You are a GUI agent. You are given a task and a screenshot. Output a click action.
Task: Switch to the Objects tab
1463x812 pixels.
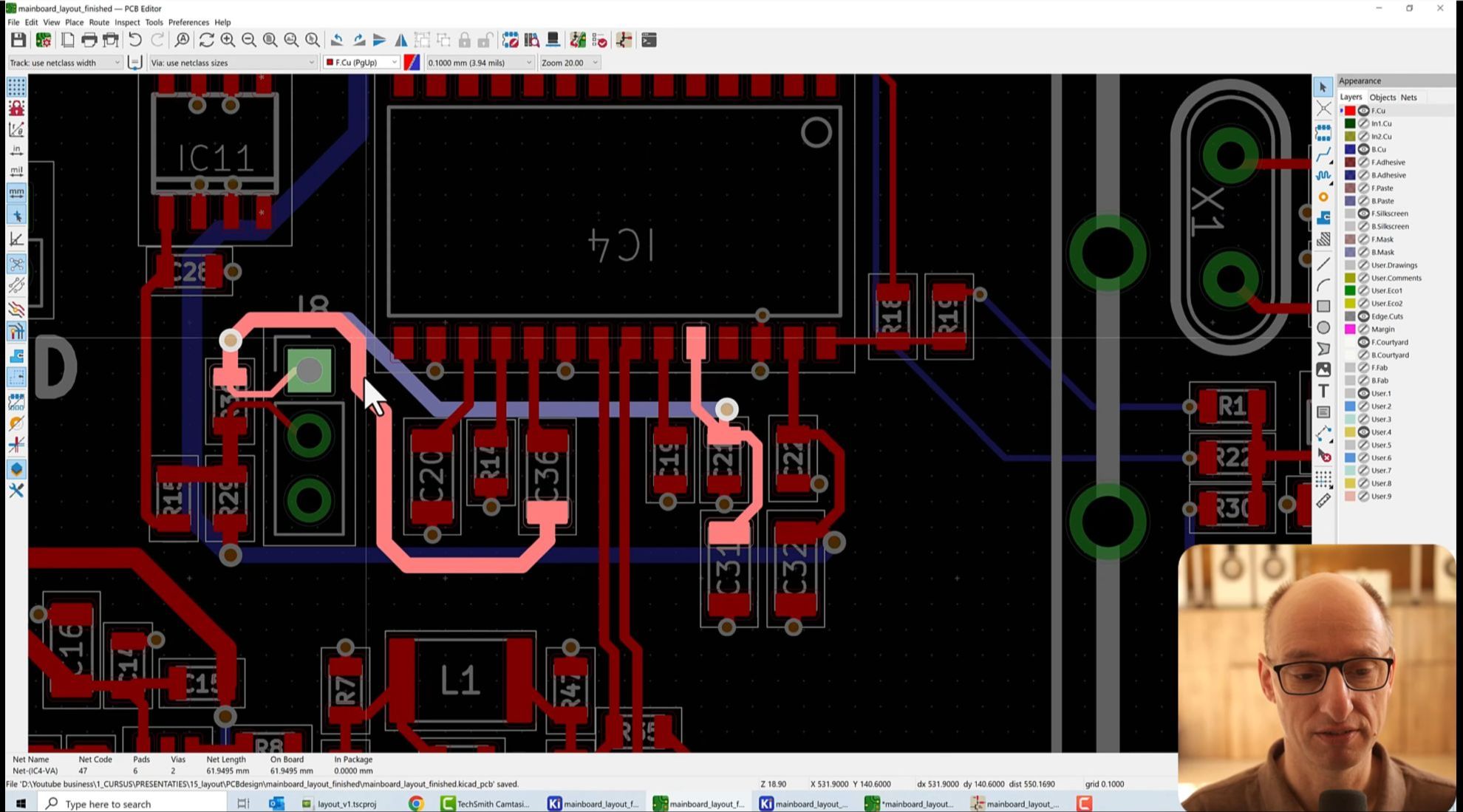pyautogui.click(x=1382, y=98)
